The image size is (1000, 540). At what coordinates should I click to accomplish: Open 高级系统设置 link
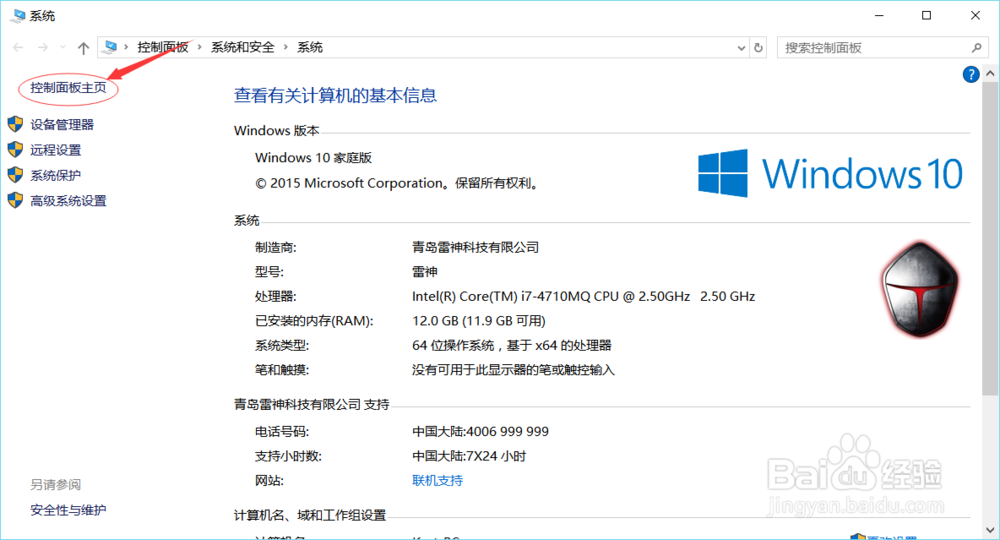click(68, 201)
